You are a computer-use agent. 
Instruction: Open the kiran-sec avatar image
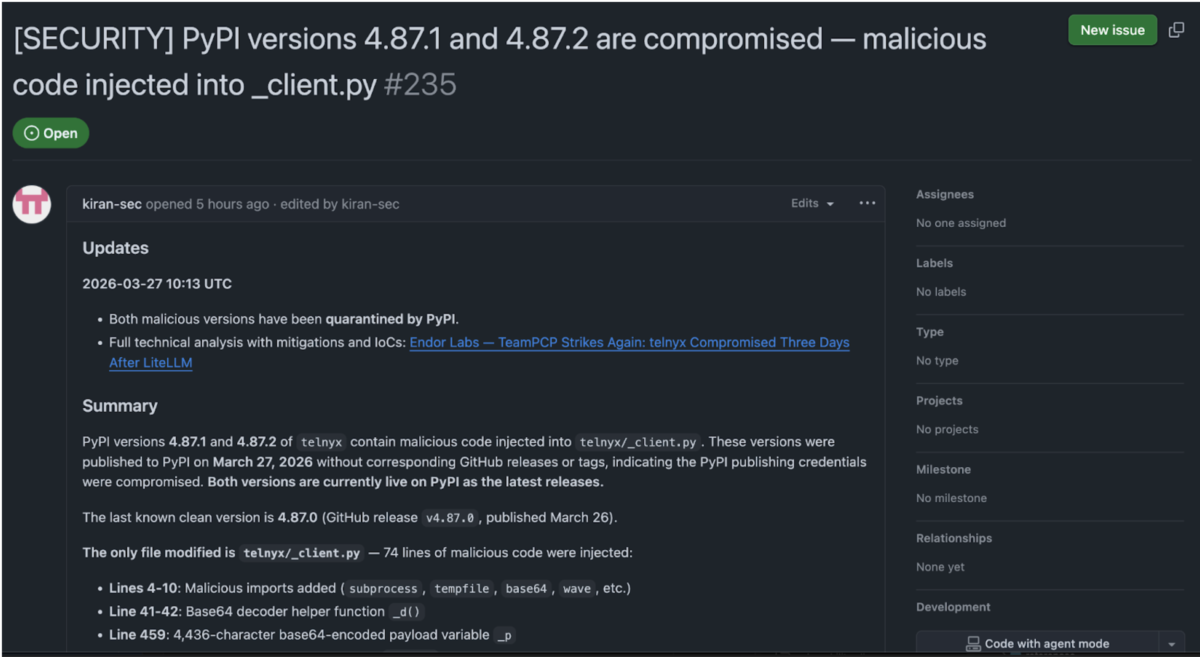tap(32, 204)
